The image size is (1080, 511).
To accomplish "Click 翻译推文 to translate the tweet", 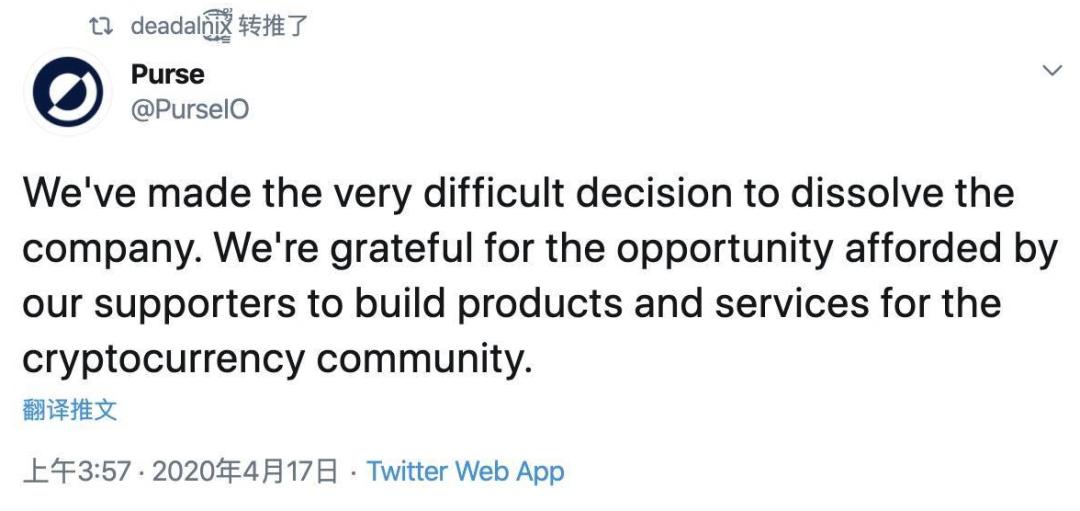I will point(69,410).
